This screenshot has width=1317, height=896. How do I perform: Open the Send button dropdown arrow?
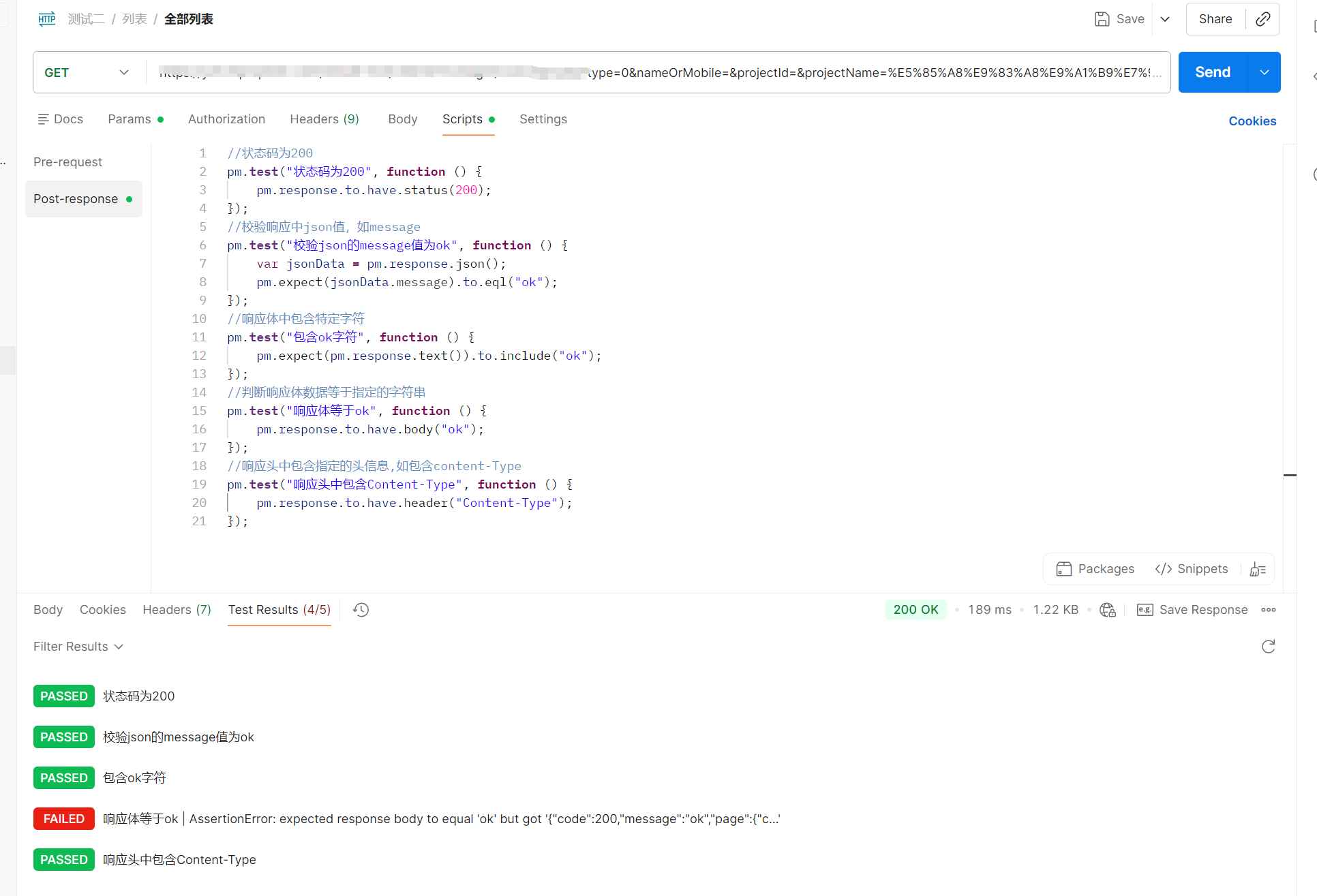(x=1265, y=72)
